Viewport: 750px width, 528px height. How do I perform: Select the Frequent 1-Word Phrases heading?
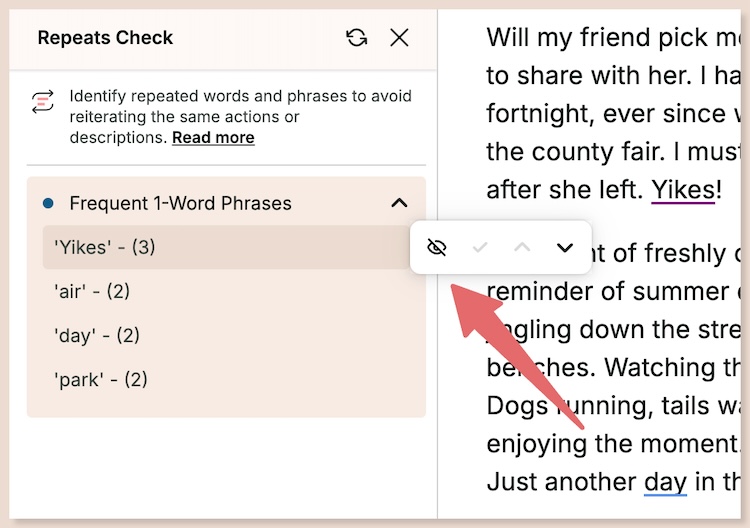coord(180,203)
